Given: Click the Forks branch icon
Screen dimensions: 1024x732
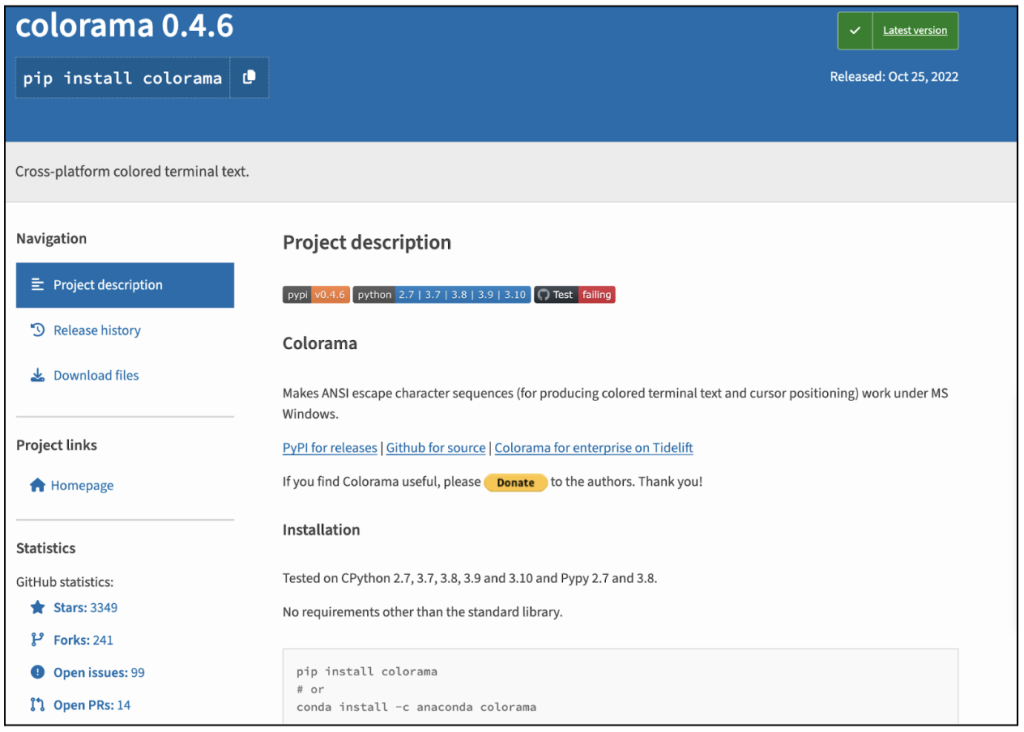Looking at the screenshot, I should click(38, 640).
